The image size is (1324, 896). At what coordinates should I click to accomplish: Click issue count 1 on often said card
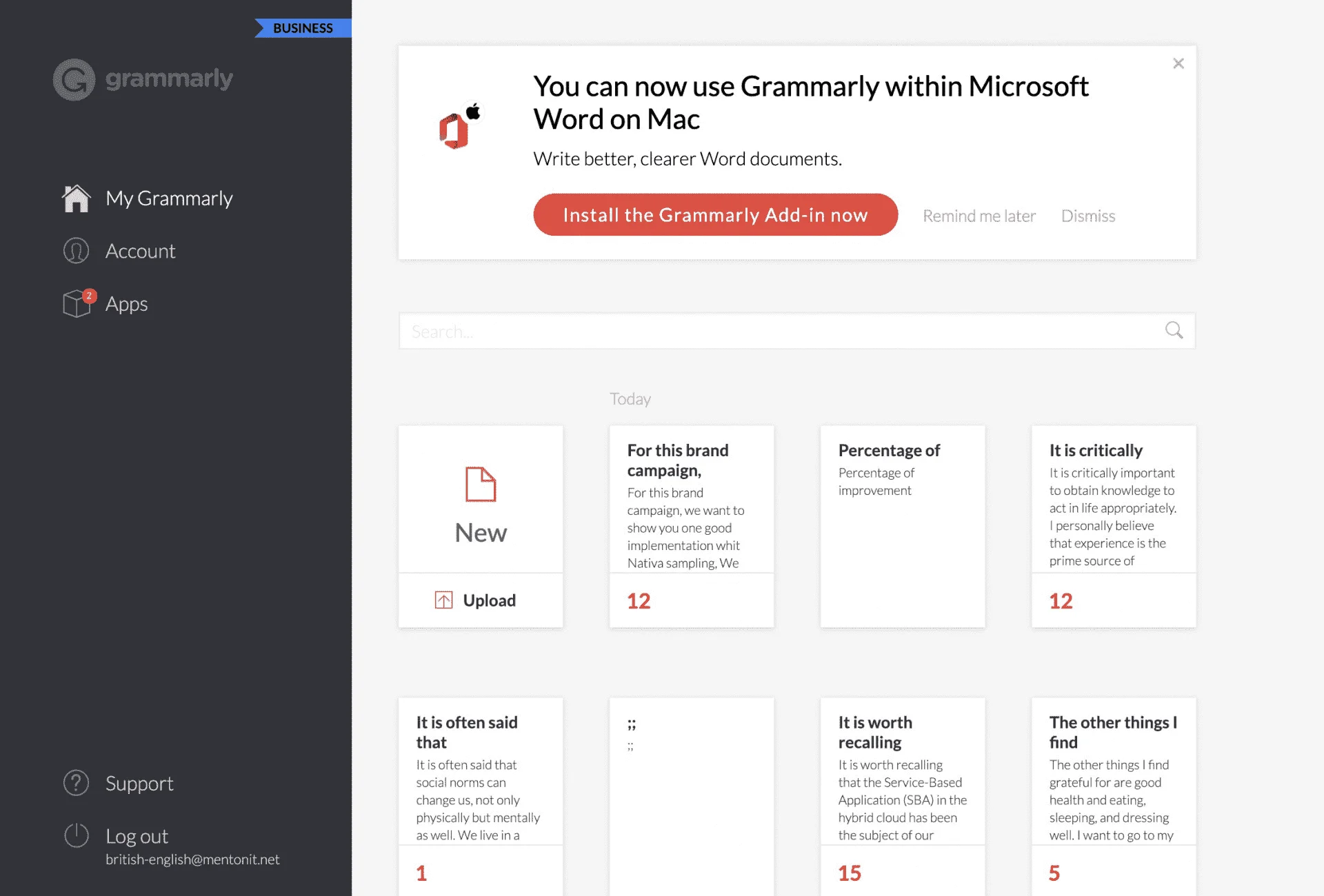point(421,873)
